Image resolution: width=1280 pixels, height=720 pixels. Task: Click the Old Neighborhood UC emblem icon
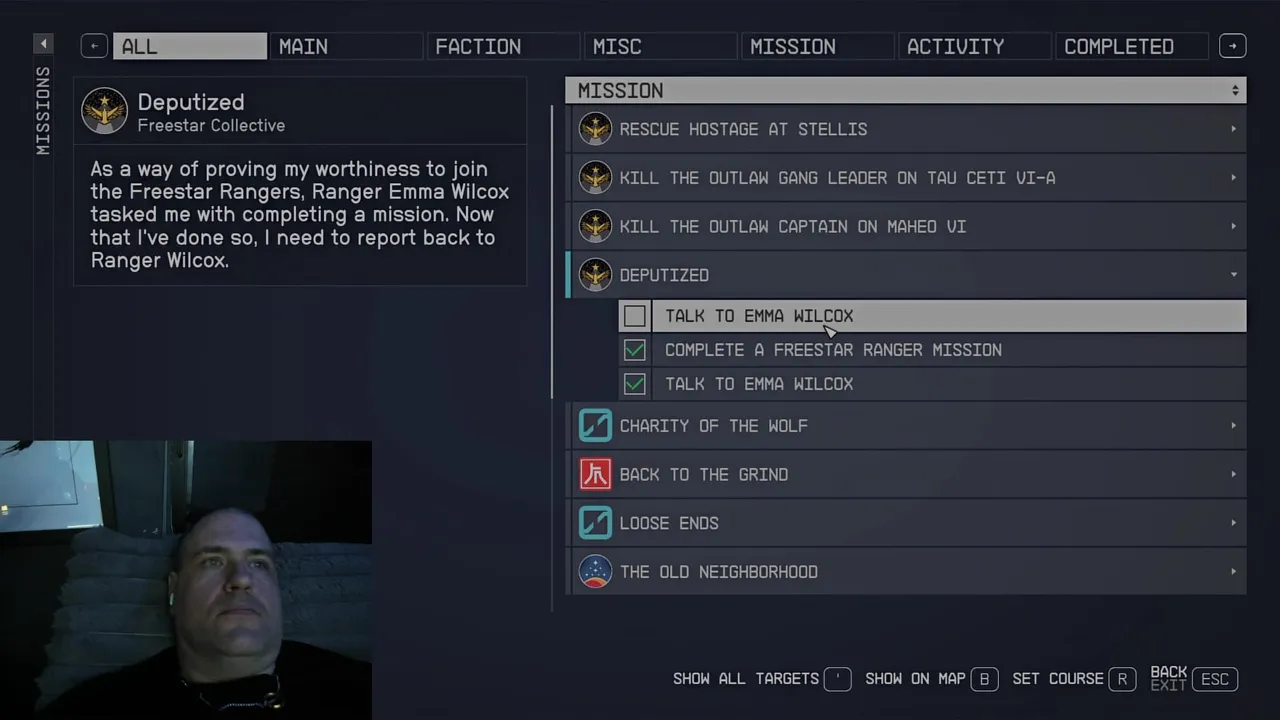point(595,572)
